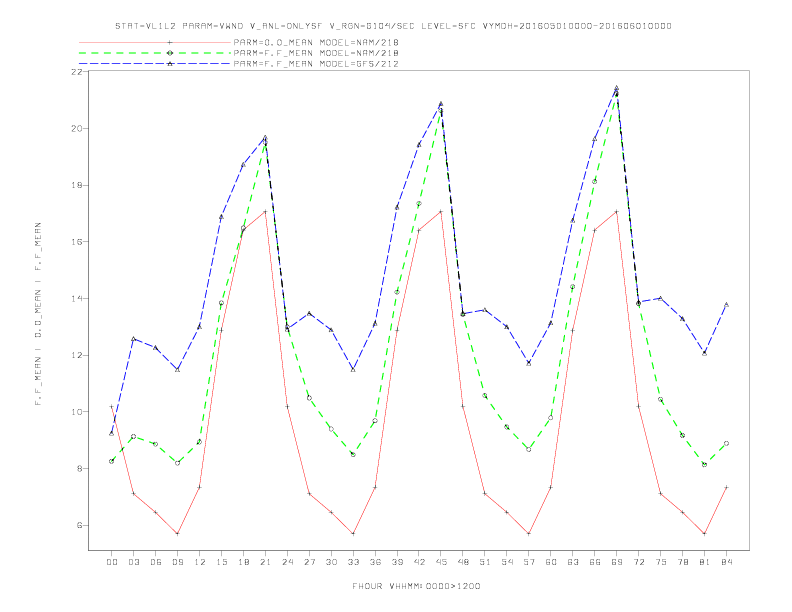The width and height of the screenshot is (792, 612).
Task: Click the green dashed line sample in legend
Action: (x=155, y=53)
